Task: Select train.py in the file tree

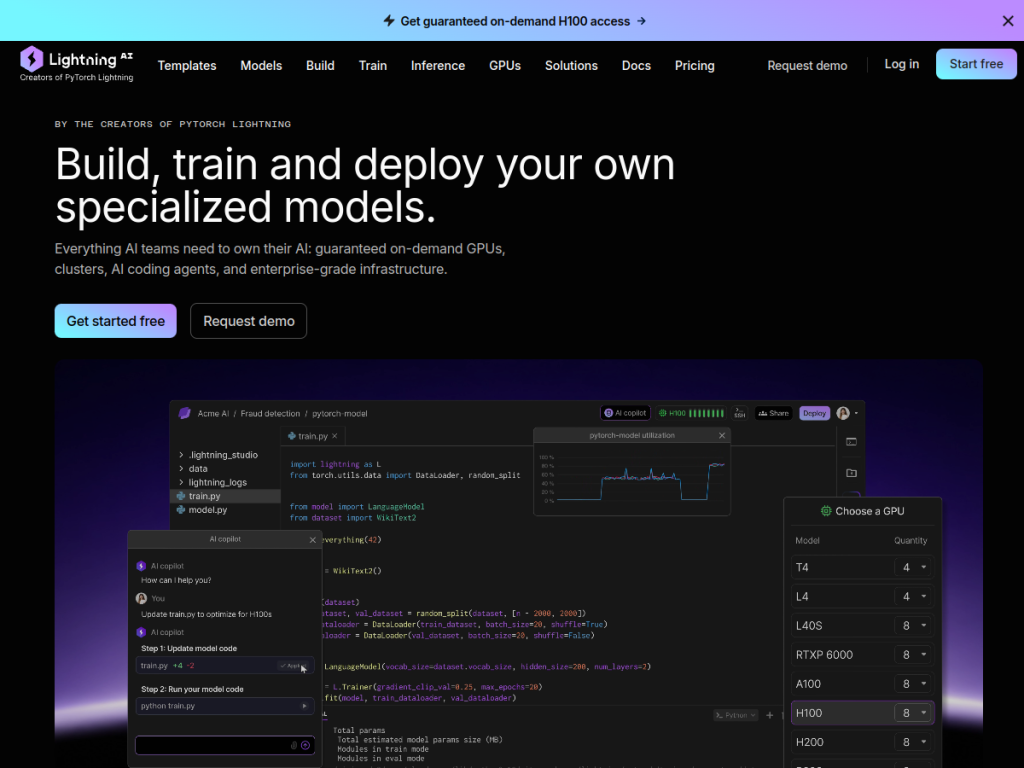Action: pos(226,496)
